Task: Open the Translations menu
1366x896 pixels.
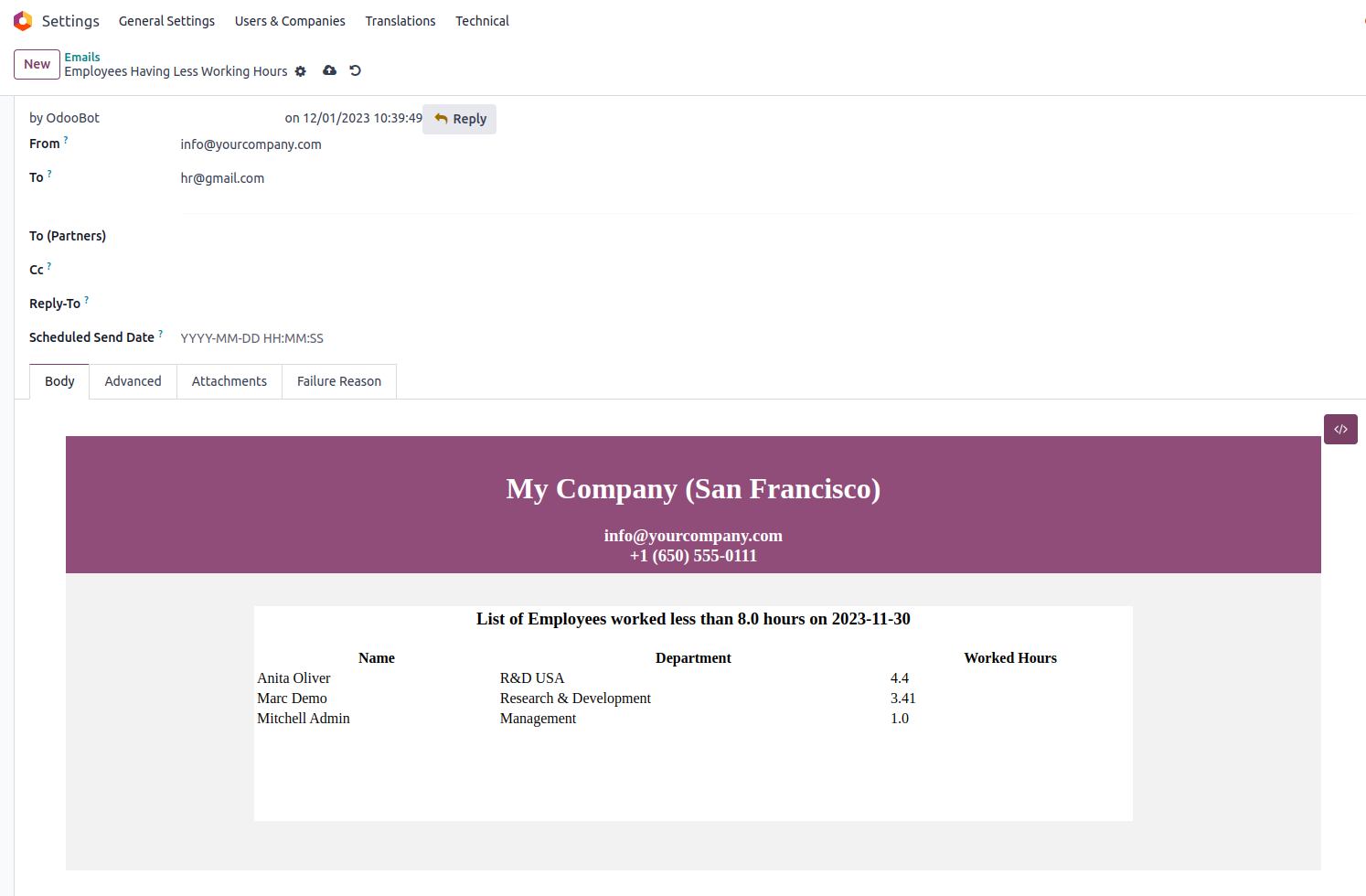Action: point(400,21)
